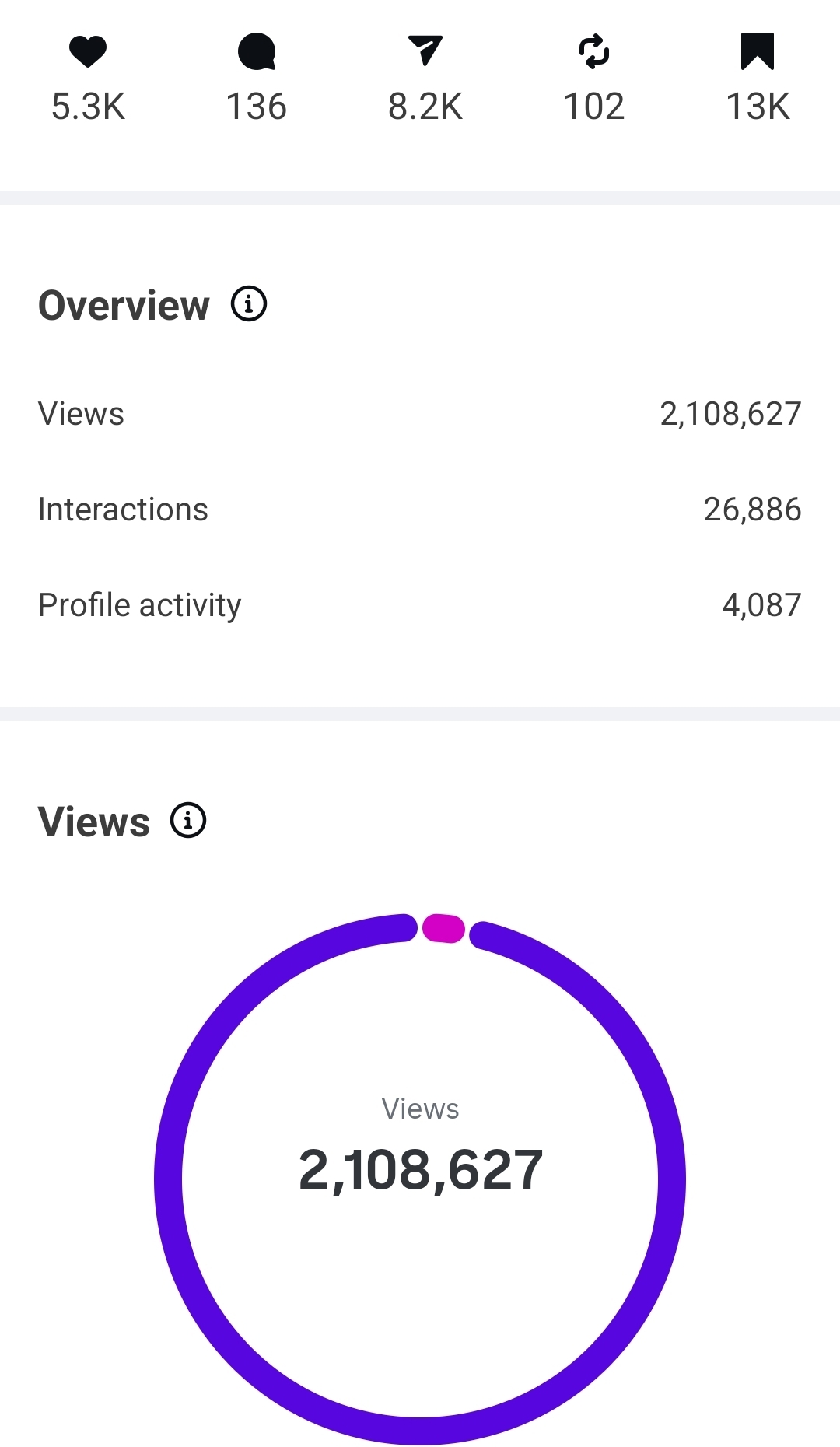Tap the bookmark saves icon
The height and width of the screenshot is (1447, 840).
pos(758,51)
